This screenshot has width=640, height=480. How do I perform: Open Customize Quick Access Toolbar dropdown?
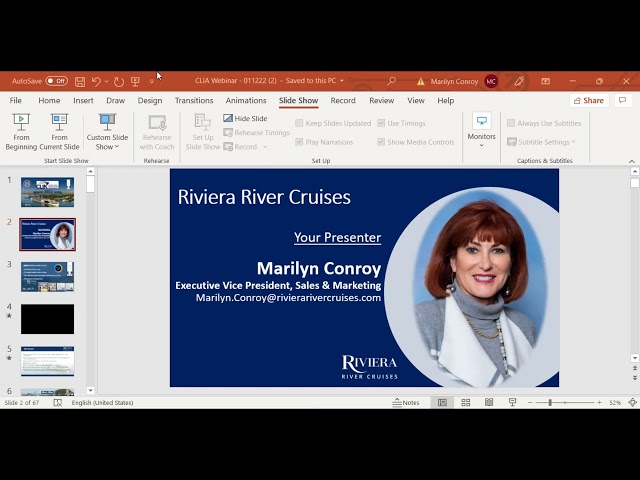click(151, 82)
